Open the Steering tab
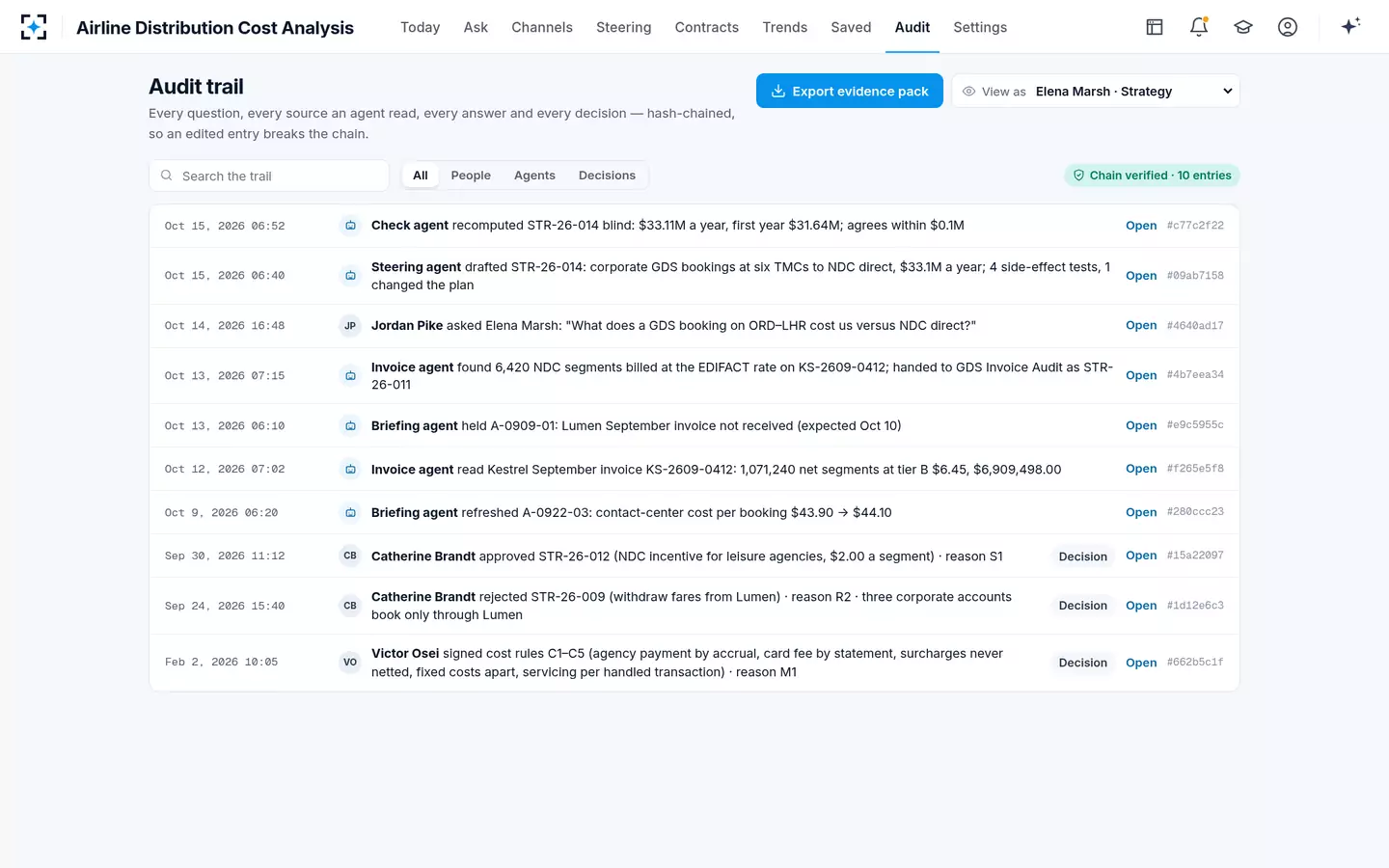1389x868 pixels. pos(623,27)
